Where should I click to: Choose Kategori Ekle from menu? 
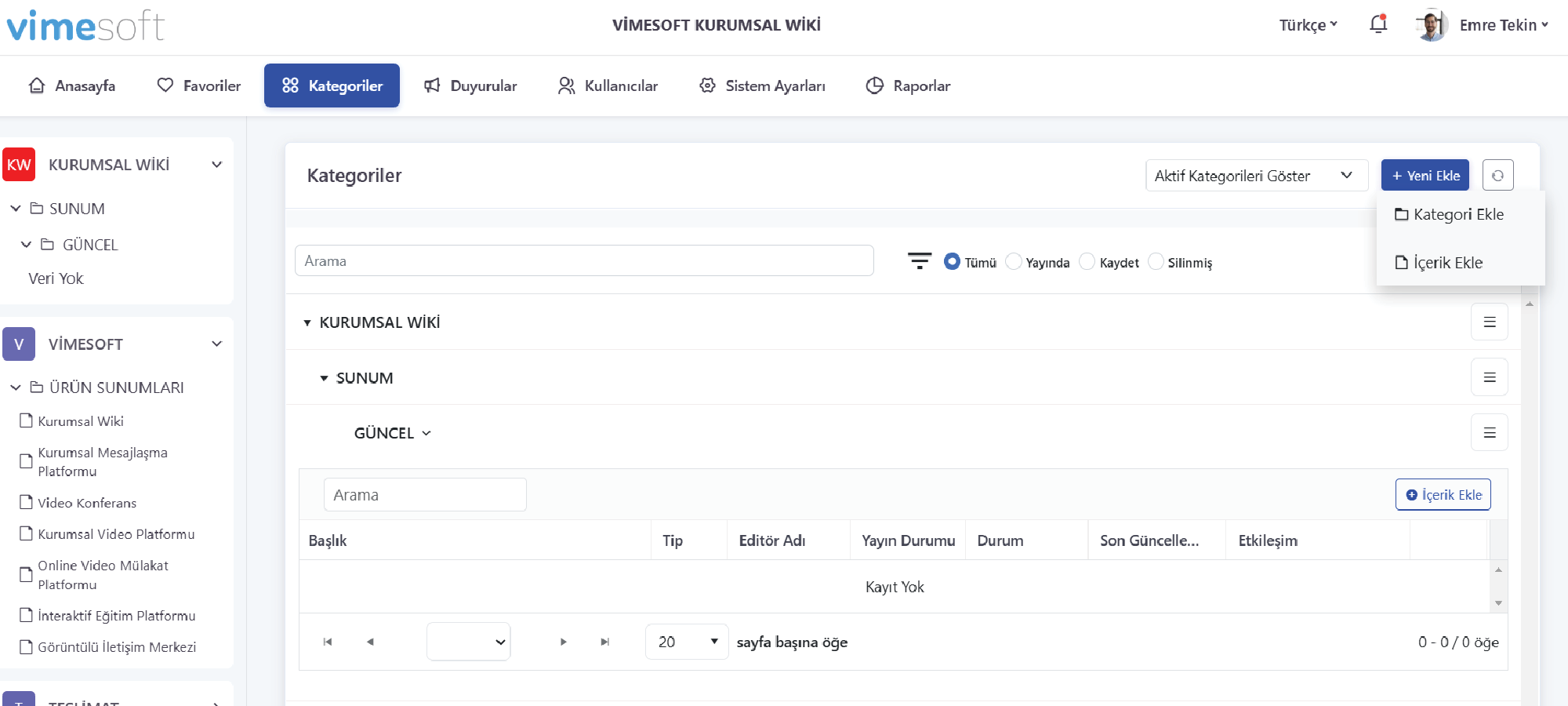pos(1450,214)
